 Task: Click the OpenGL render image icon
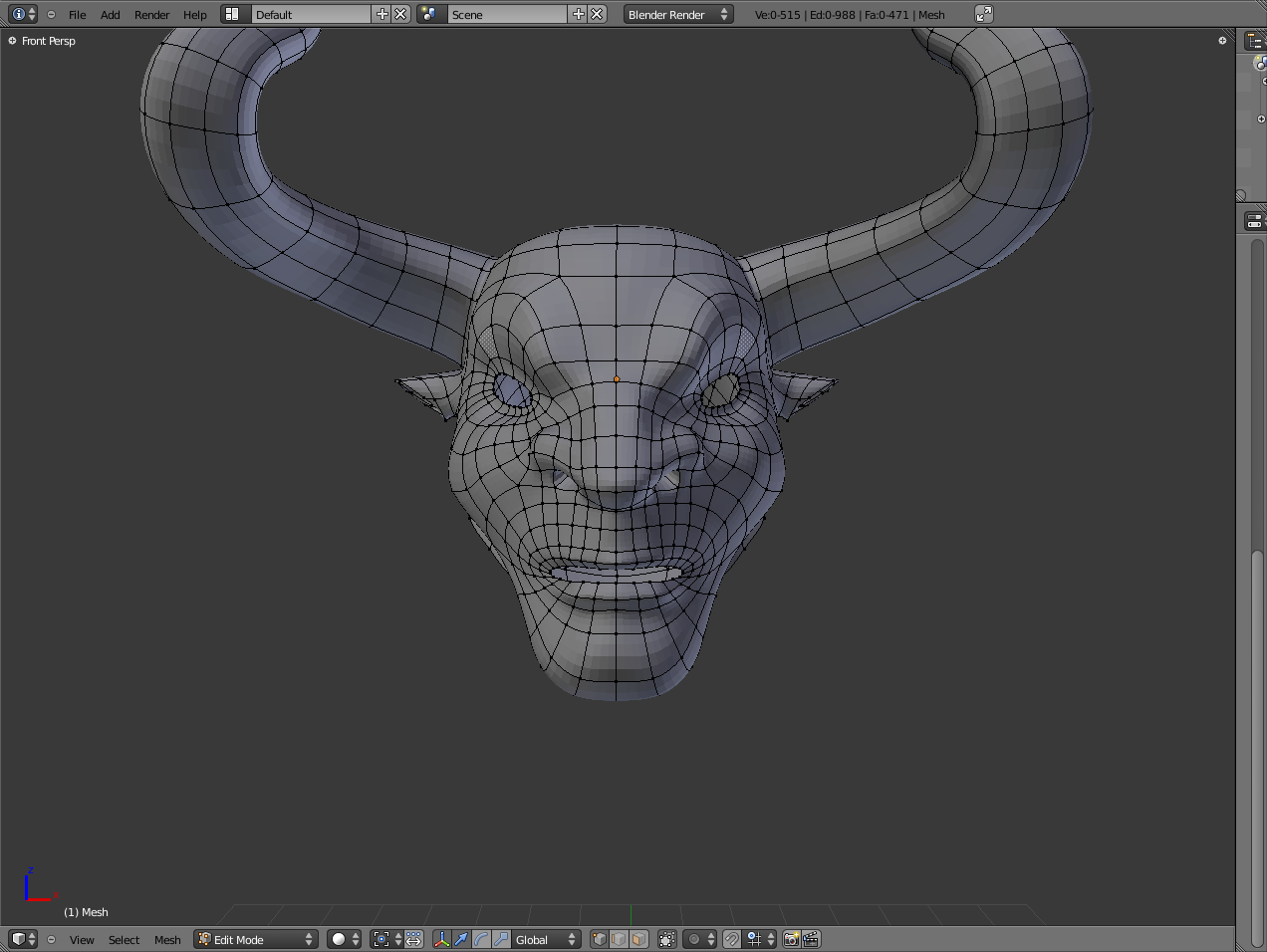(791, 939)
